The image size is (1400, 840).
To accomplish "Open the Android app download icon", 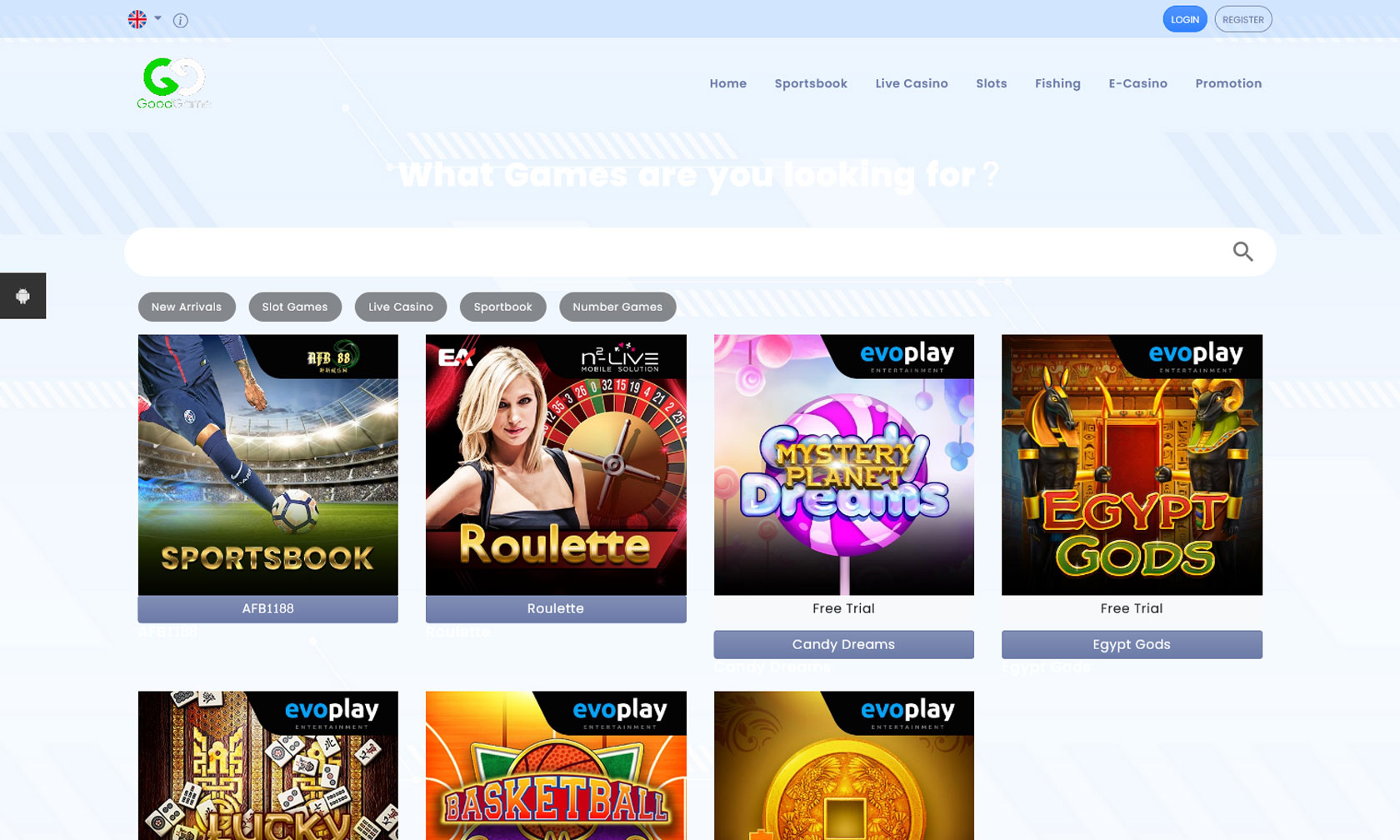I will (22, 296).
